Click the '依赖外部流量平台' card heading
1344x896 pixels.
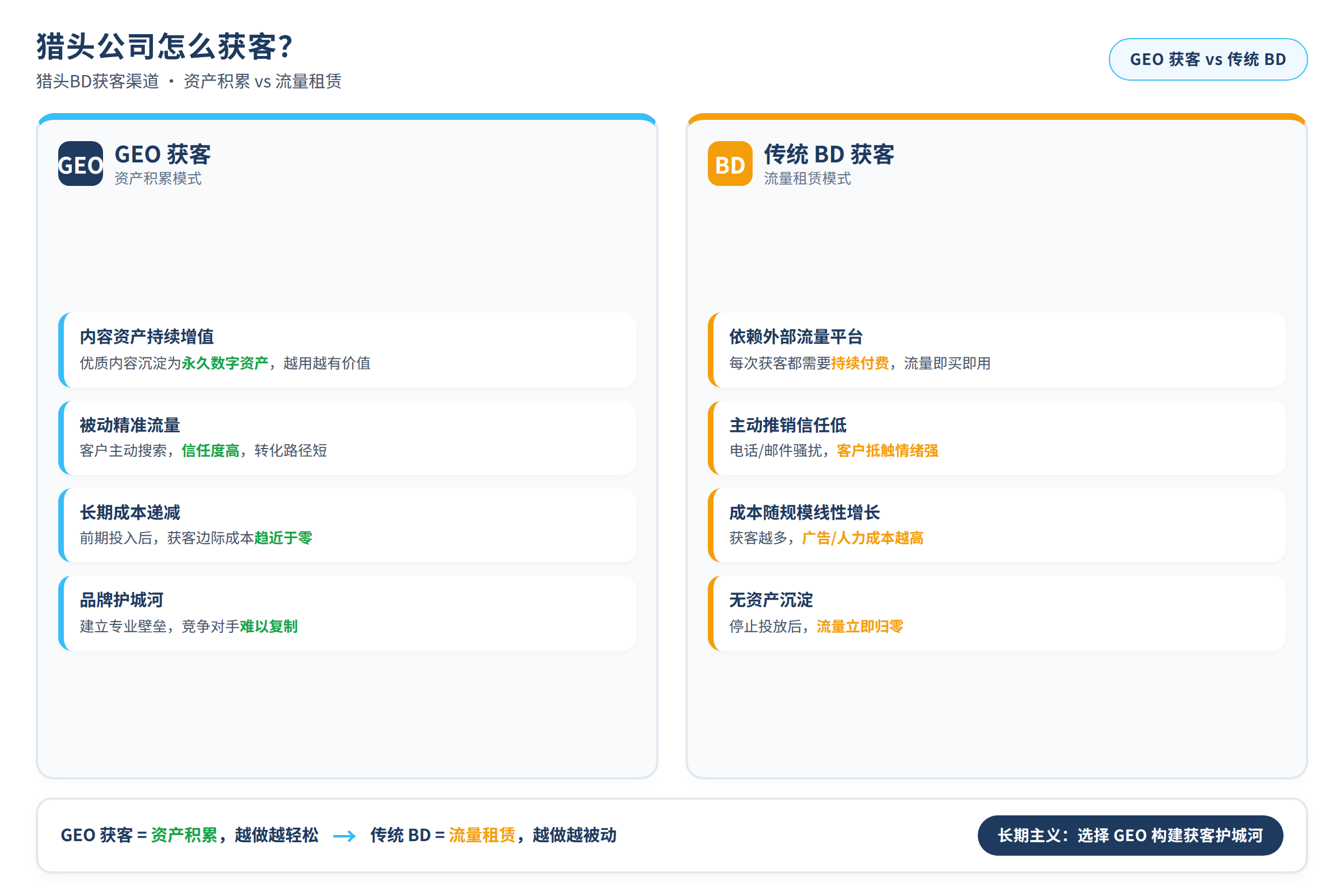(x=795, y=337)
